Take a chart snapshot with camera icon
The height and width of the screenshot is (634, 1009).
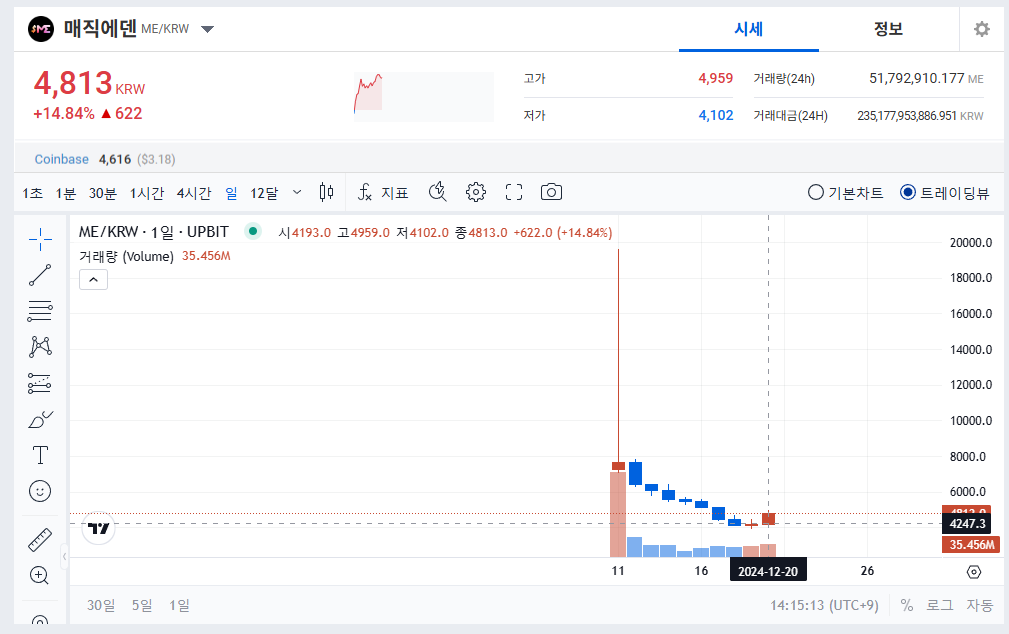tap(551, 192)
